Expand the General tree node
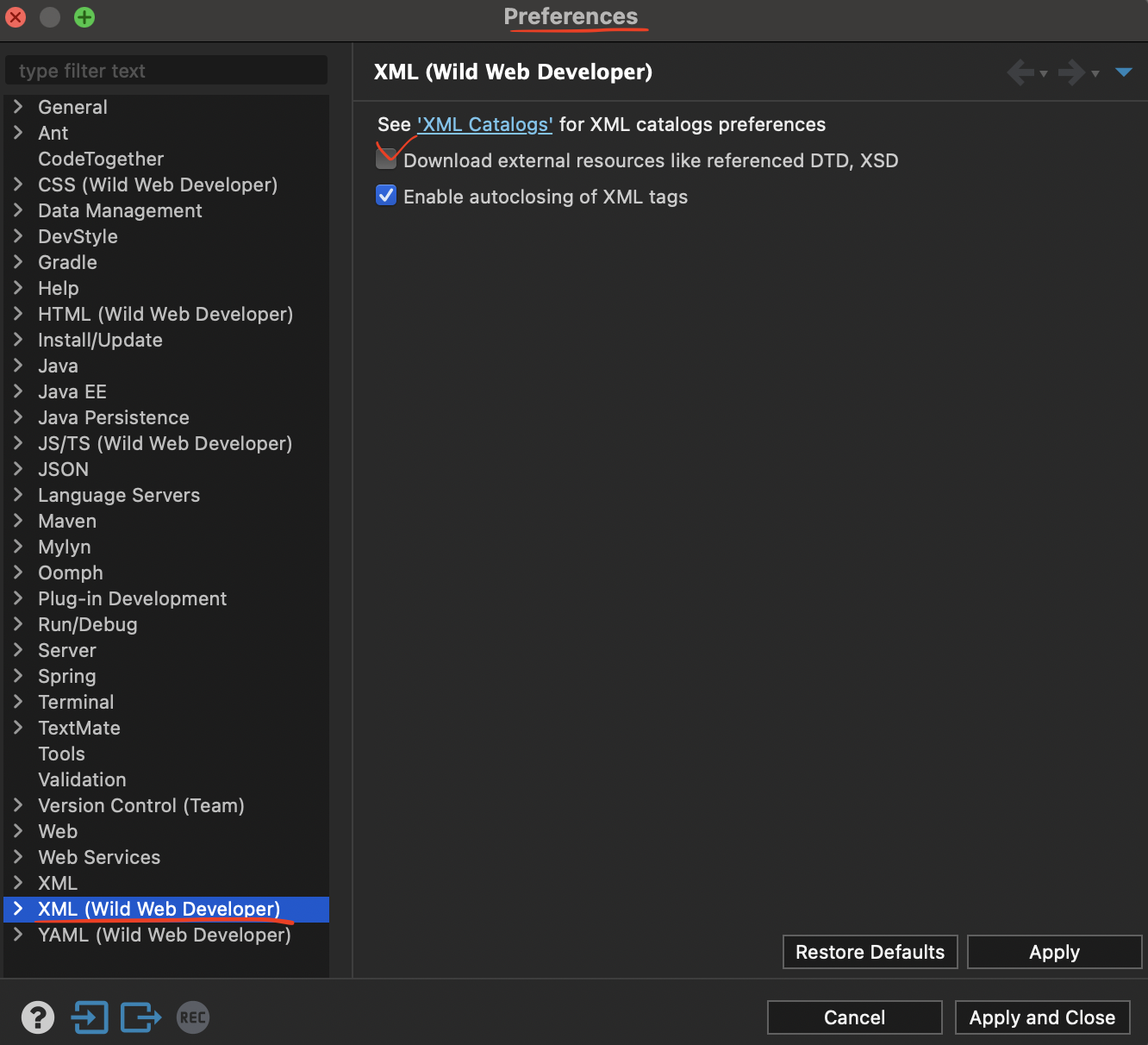The image size is (1148, 1045). point(18,107)
